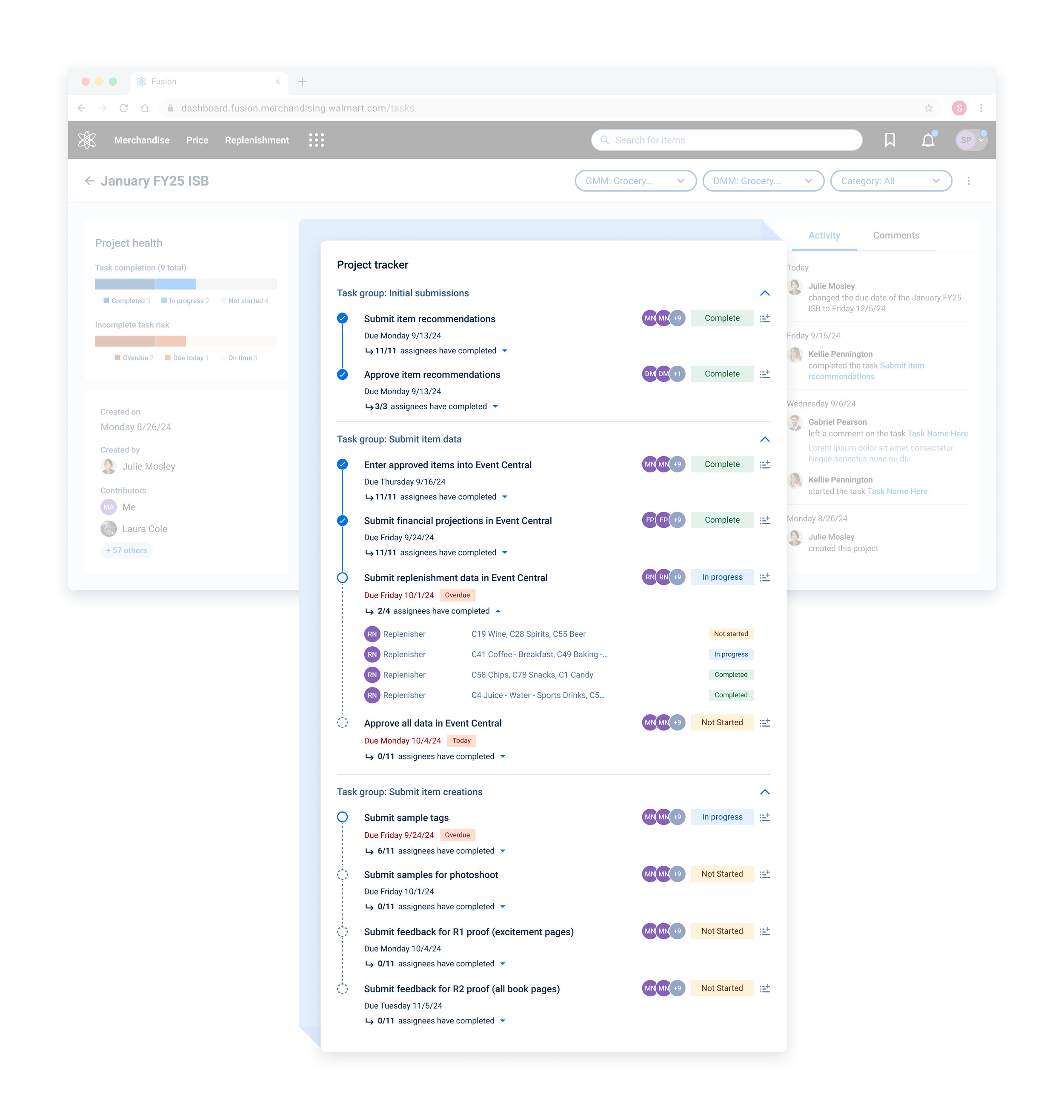Open the Replenishment menu item
Screen dimensions: 1064x1120
point(257,140)
